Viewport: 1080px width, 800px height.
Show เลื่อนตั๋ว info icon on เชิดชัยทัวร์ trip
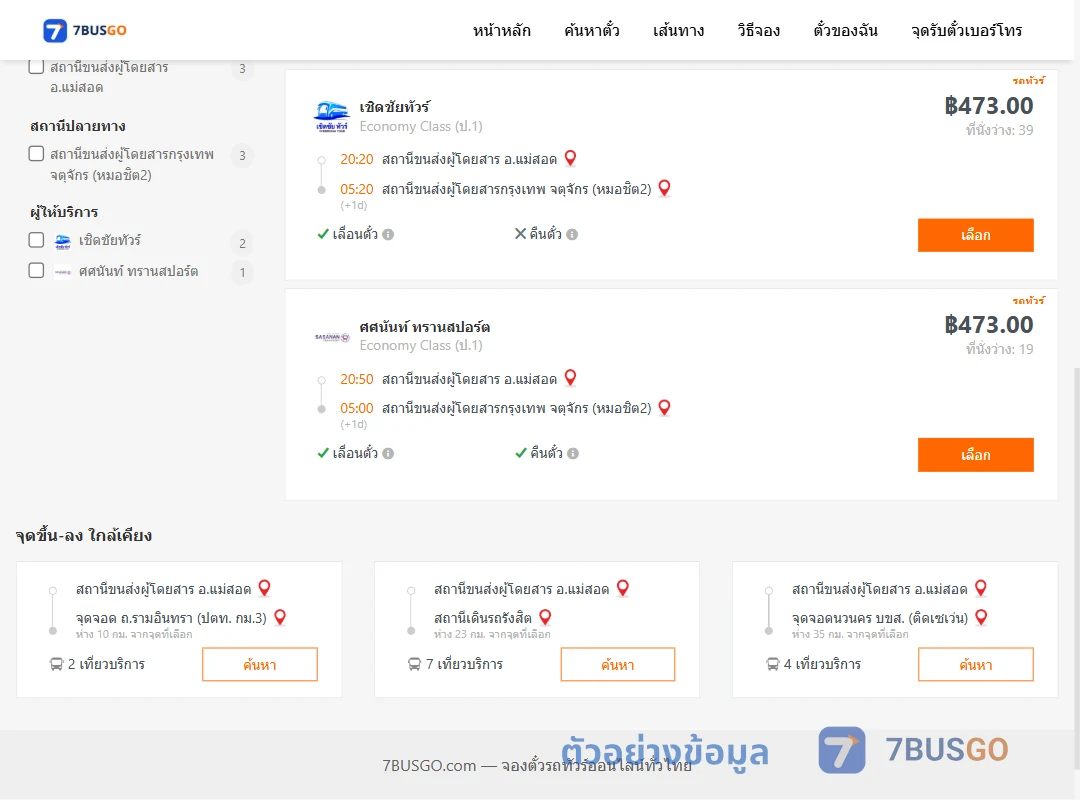click(388, 234)
